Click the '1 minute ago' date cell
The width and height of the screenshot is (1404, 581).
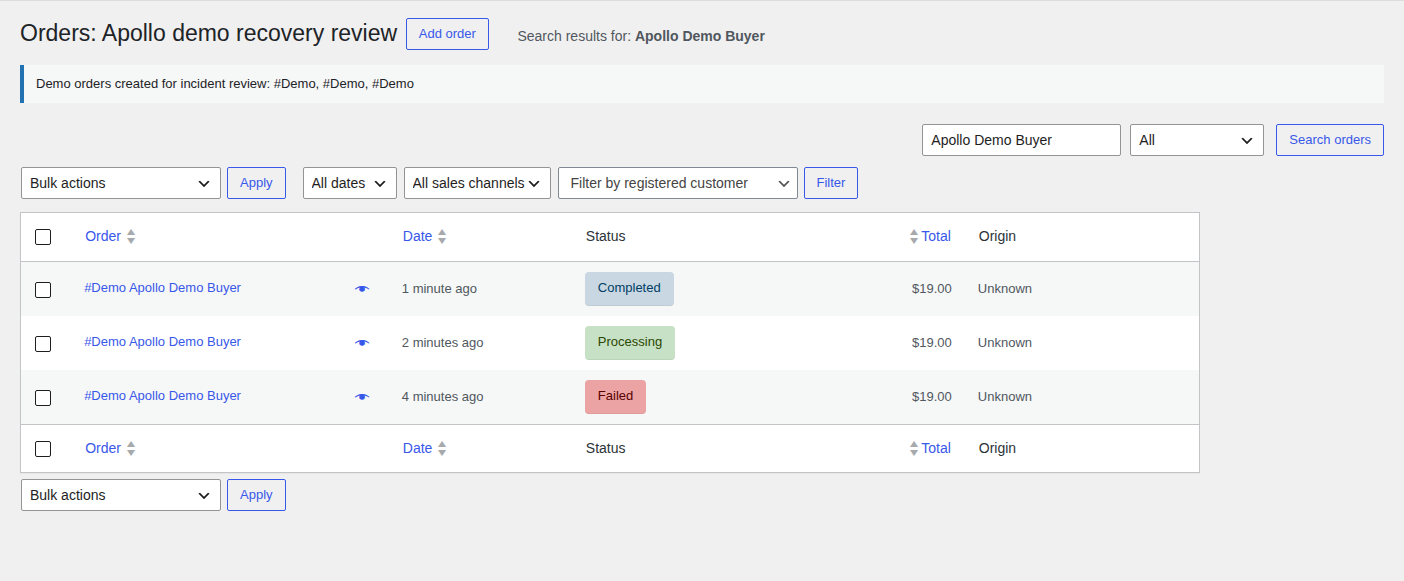439,289
